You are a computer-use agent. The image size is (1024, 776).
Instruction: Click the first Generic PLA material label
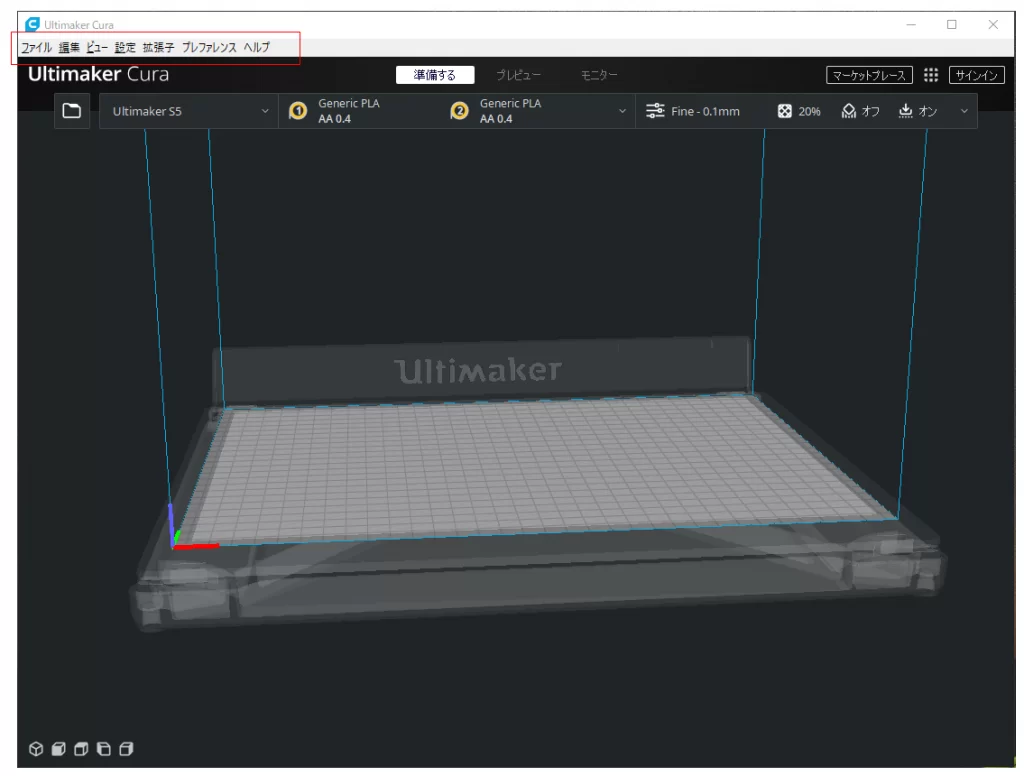(x=349, y=103)
